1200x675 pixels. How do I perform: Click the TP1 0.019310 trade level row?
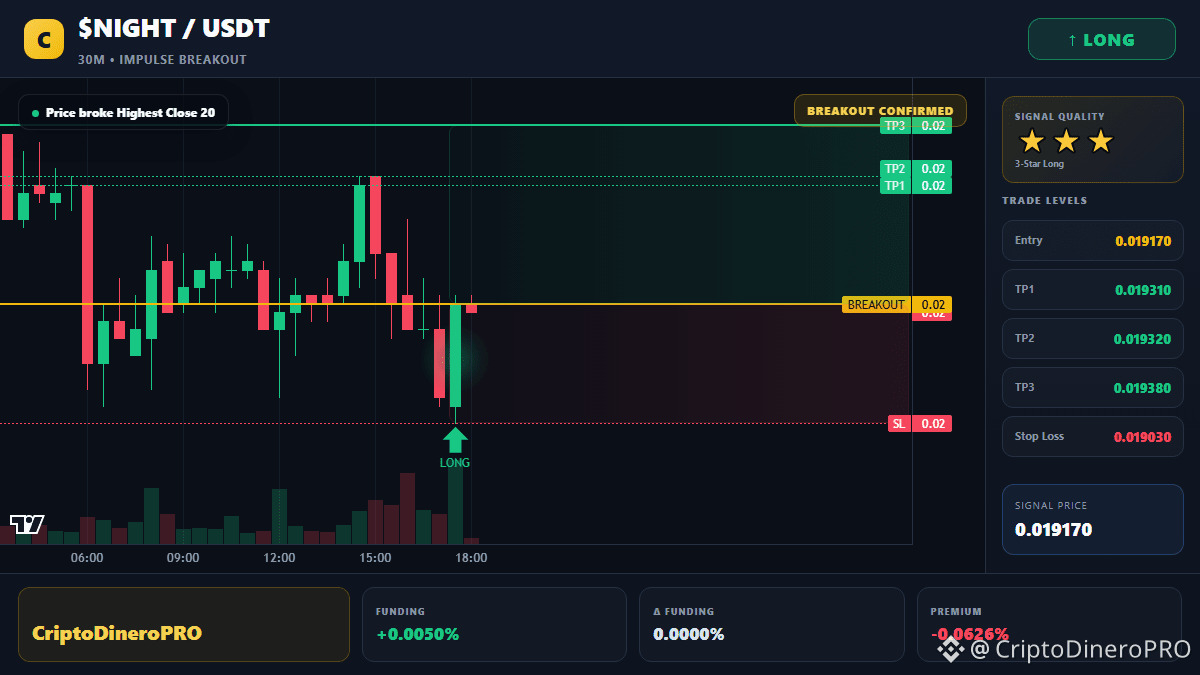[1093, 289]
